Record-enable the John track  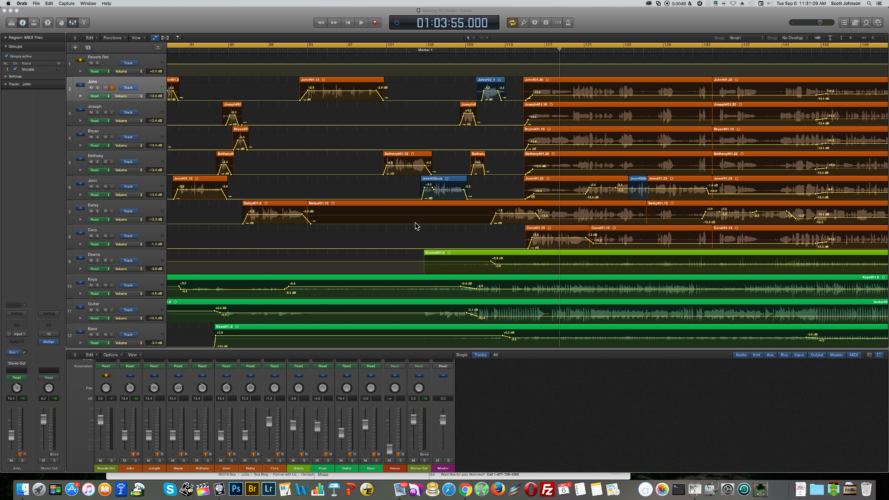(105, 88)
